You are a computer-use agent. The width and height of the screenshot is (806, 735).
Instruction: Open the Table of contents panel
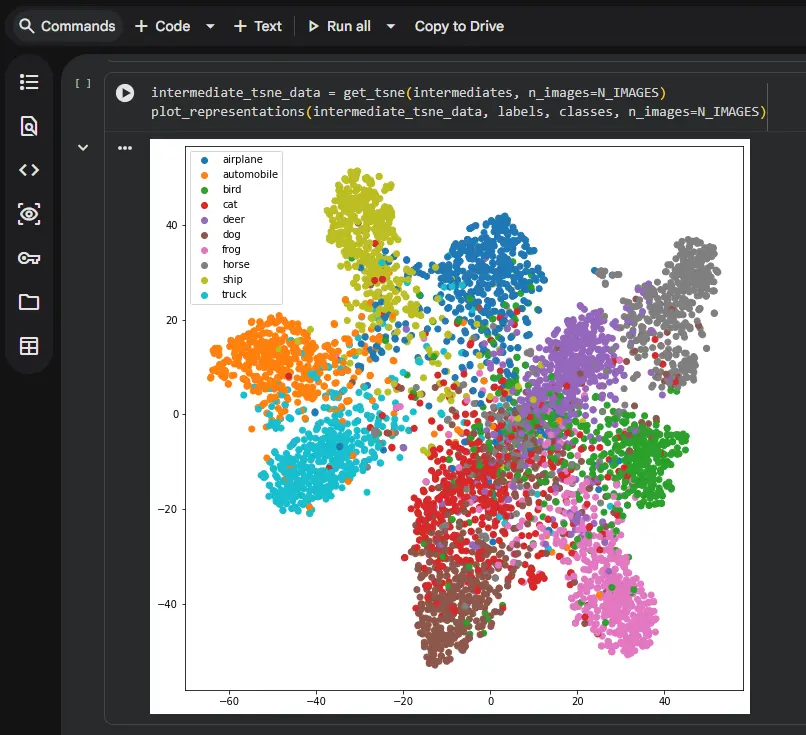click(x=29, y=82)
